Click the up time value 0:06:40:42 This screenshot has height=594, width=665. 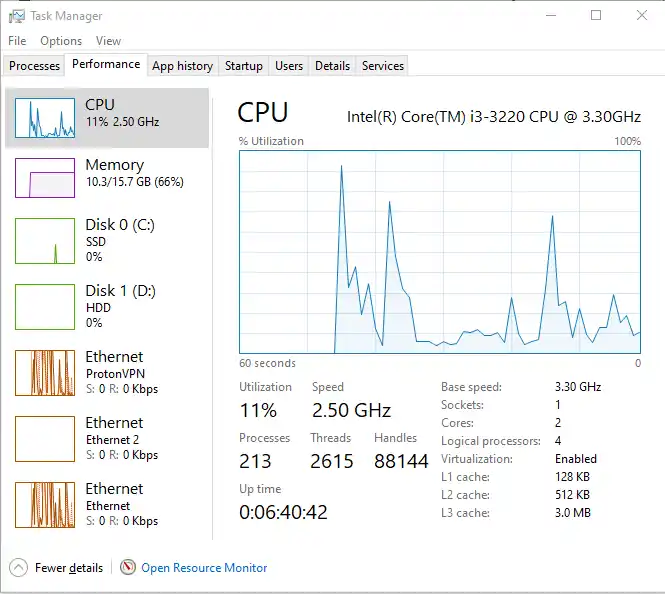click(x=283, y=512)
